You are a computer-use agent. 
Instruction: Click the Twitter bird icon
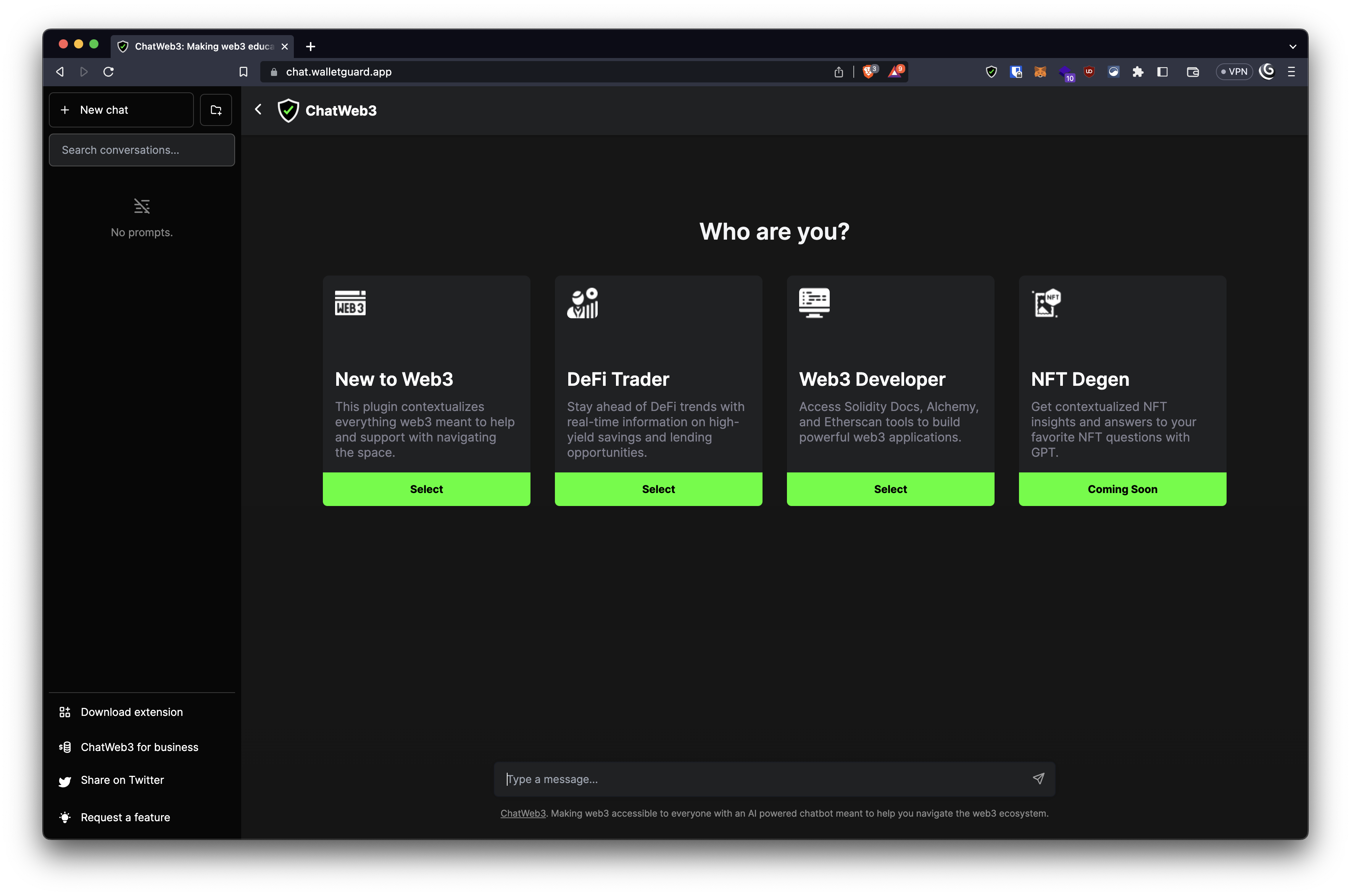pyautogui.click(x=64, y=782)
